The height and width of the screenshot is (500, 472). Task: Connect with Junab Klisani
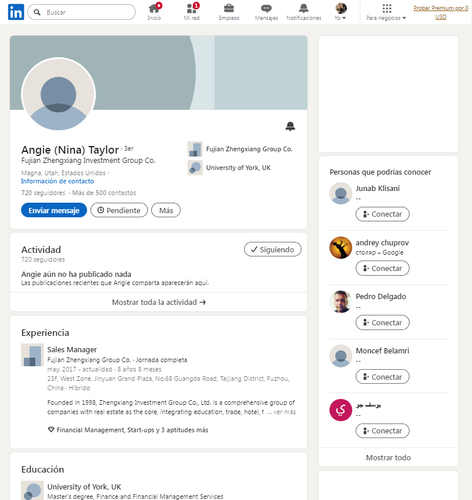click(x=382, y=214)
